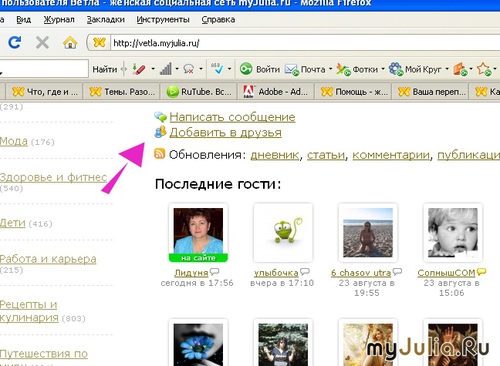
Task: Click the myJulia butterfly site icon in address bar
Action: point(99,43)
